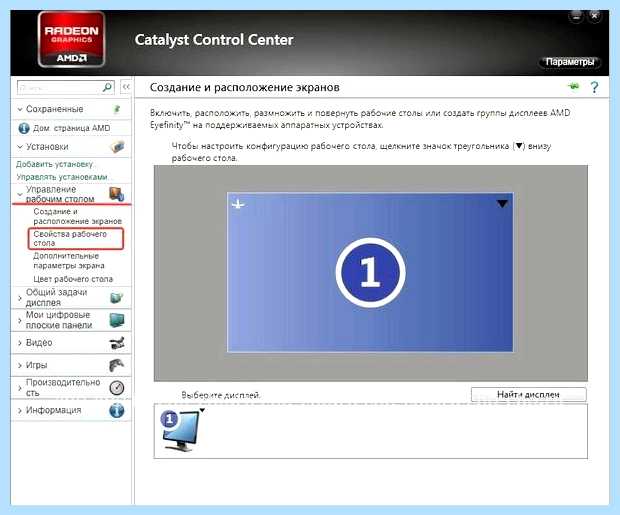Click the Мои цифровые плоские панели icon

click(117, 320)
